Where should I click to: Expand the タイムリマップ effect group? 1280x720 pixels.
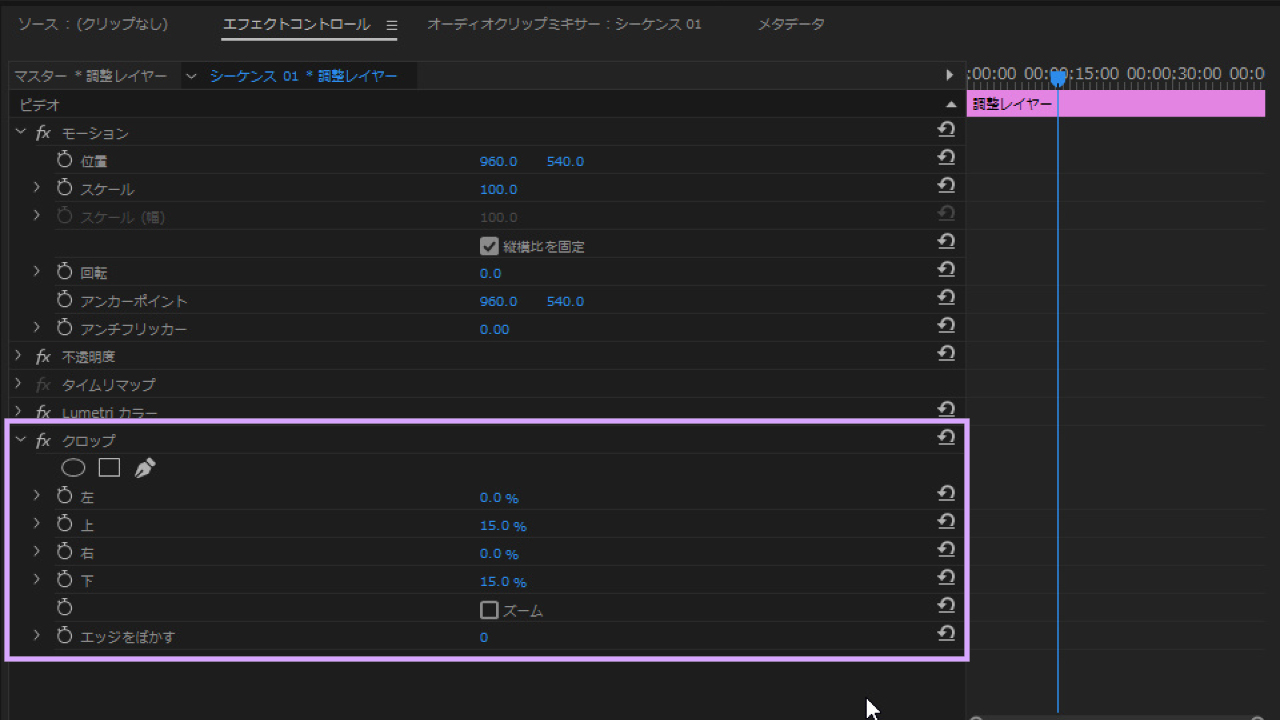point(19,384)
